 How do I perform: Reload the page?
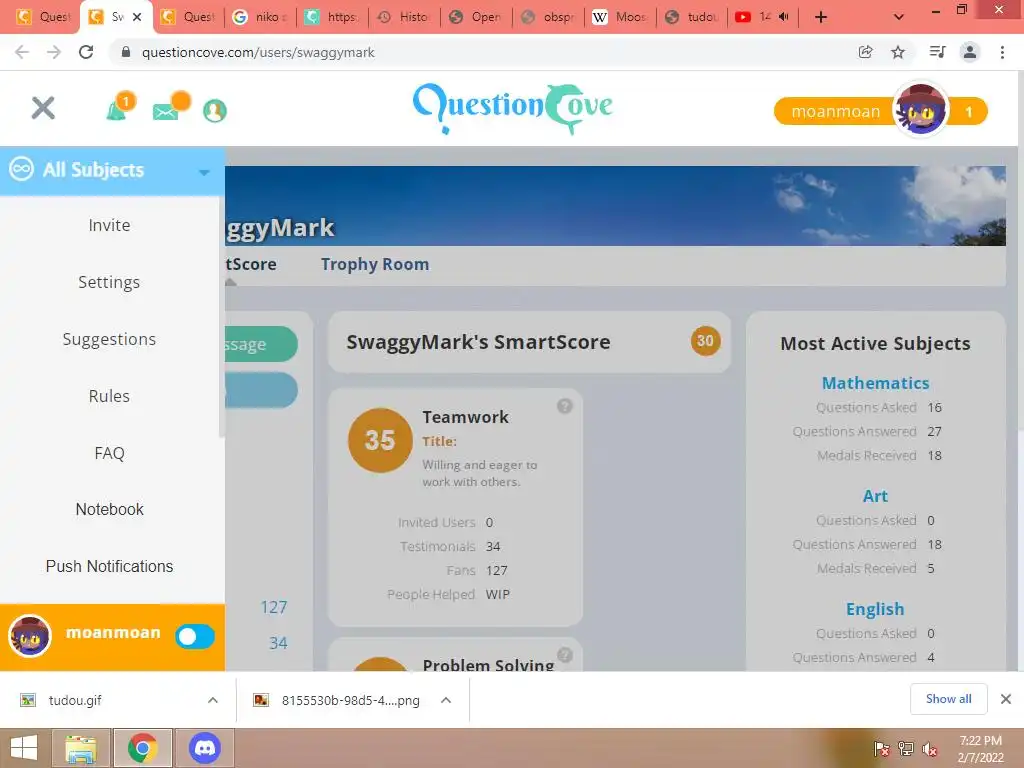pos(86,52)
